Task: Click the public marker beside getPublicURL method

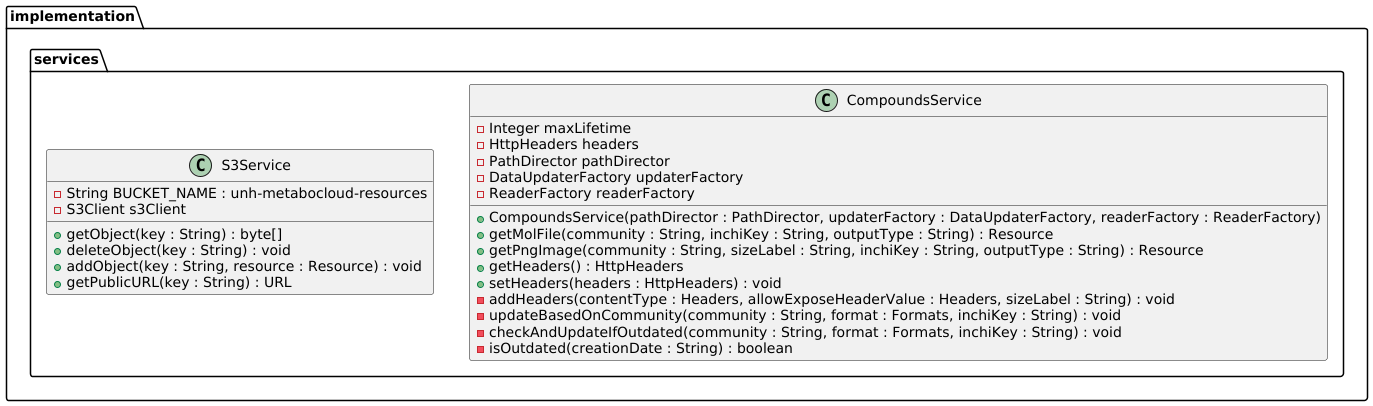Action: click(x=57, y=283)
